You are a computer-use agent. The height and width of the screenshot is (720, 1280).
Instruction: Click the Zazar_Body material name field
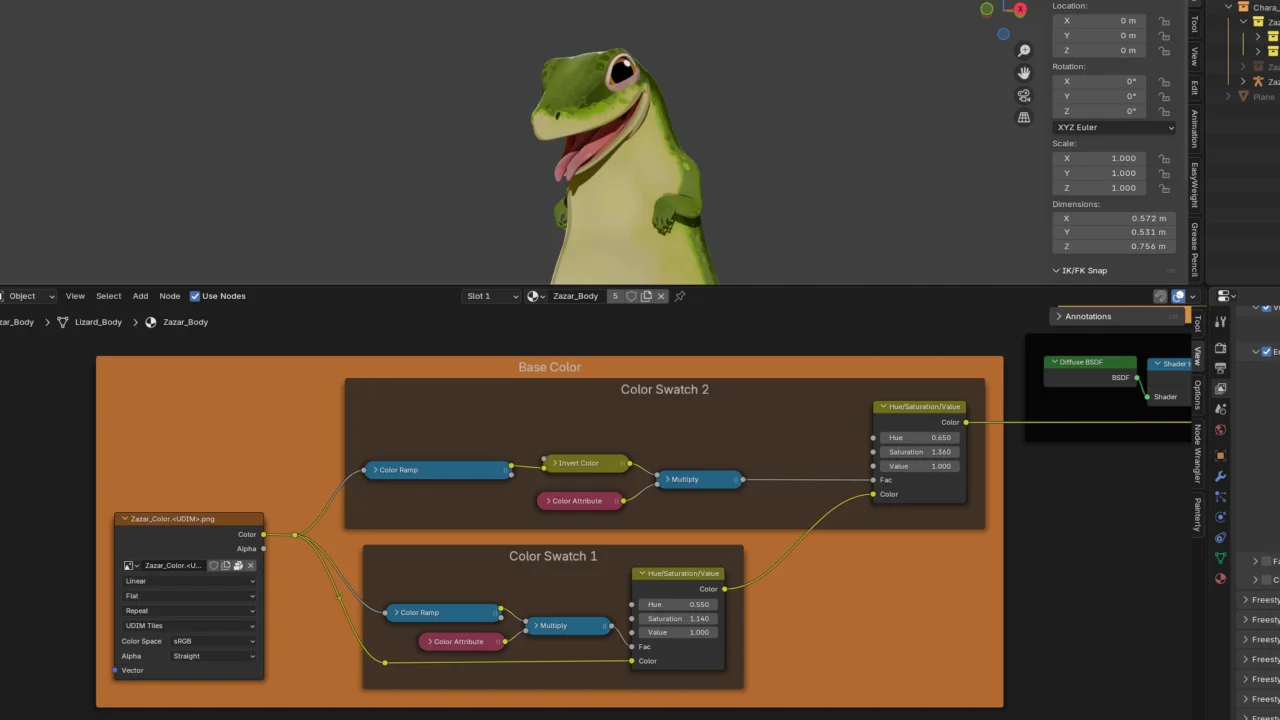pyautogui.click(x=576, y=296)
